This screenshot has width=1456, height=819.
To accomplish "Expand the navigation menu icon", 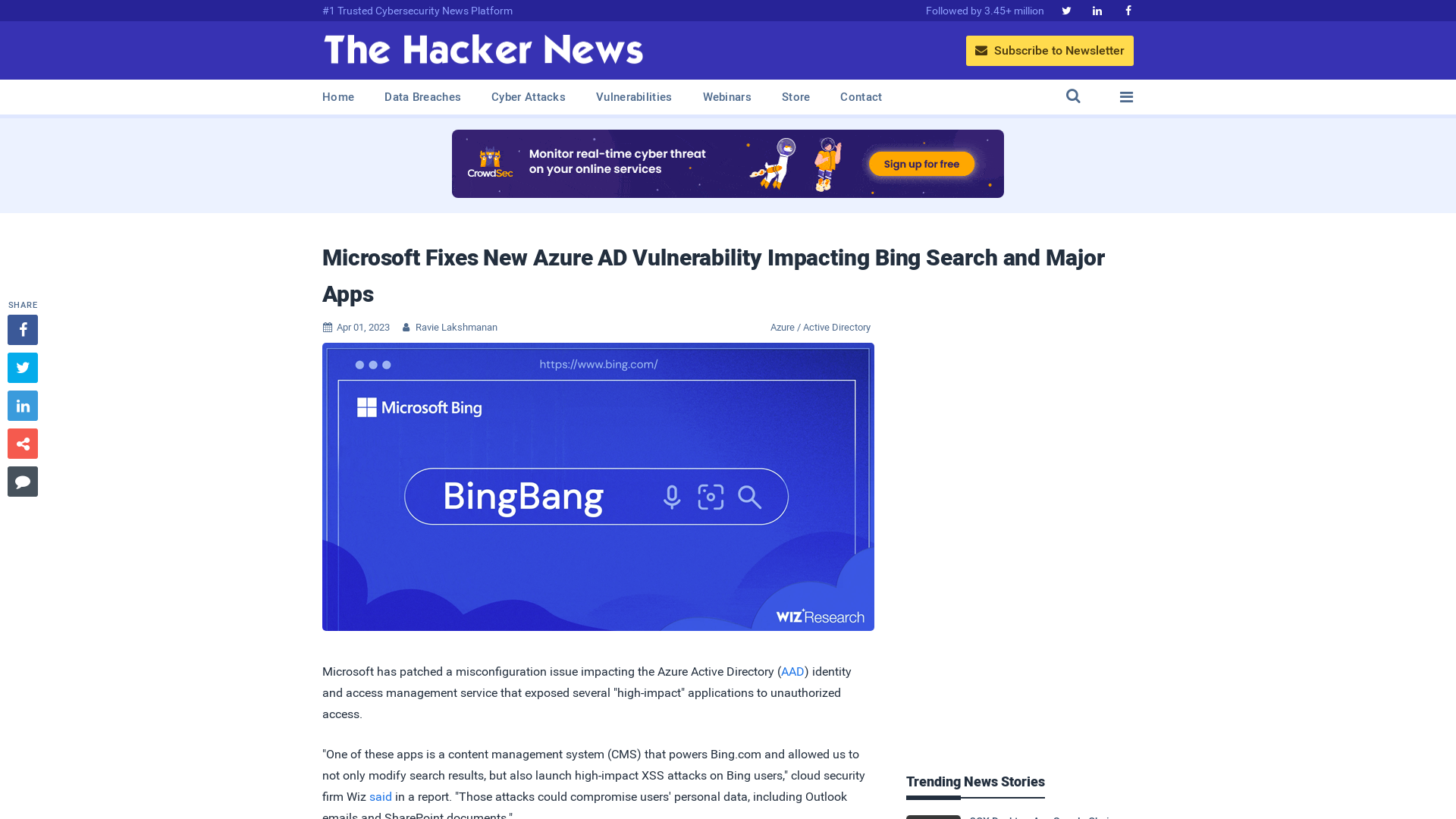I will tap(1126, 96).
